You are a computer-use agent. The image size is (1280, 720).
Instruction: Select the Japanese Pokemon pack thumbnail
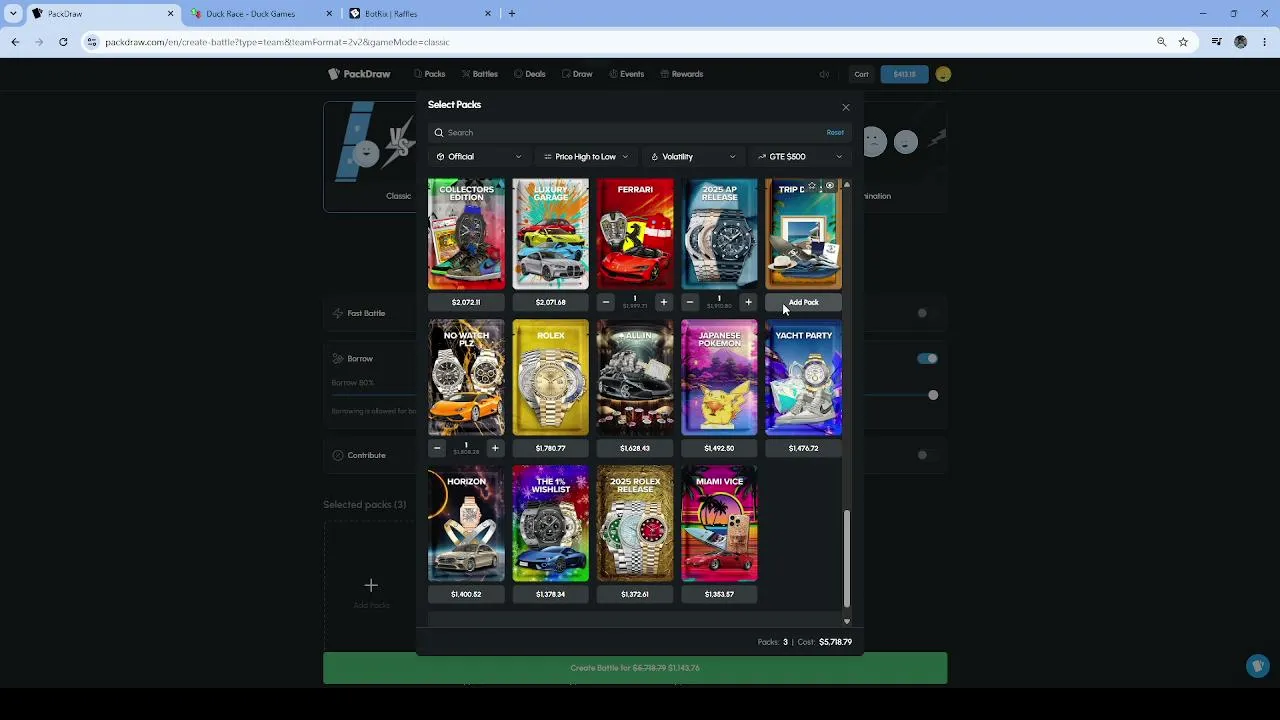coord(719,378)
